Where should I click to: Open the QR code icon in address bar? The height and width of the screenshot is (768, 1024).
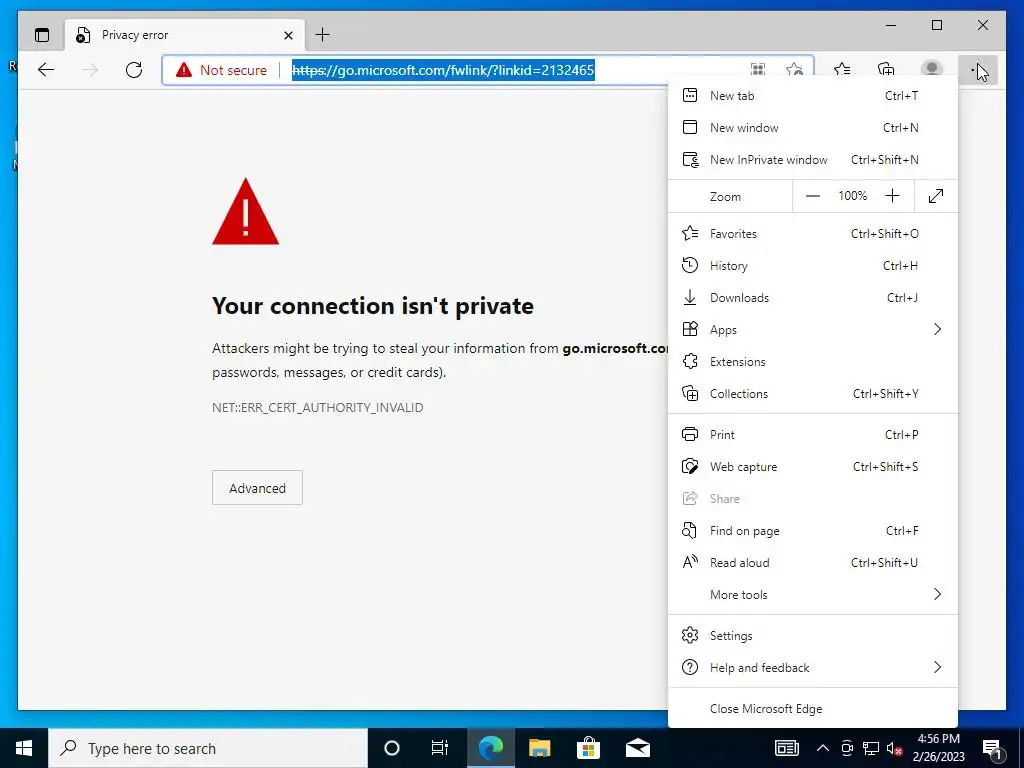click(x=758, y=69)
